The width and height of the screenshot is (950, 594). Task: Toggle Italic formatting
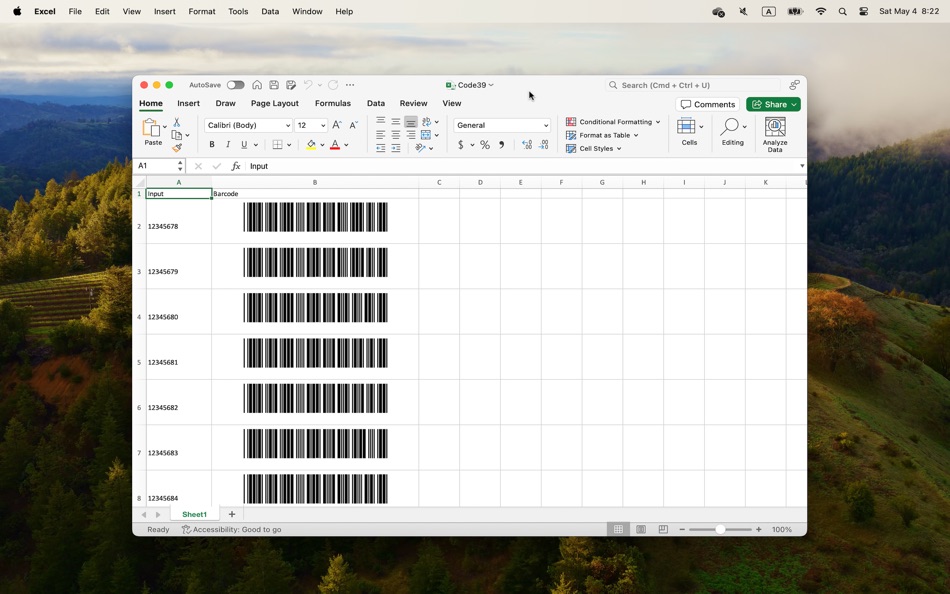coord(228,145)
